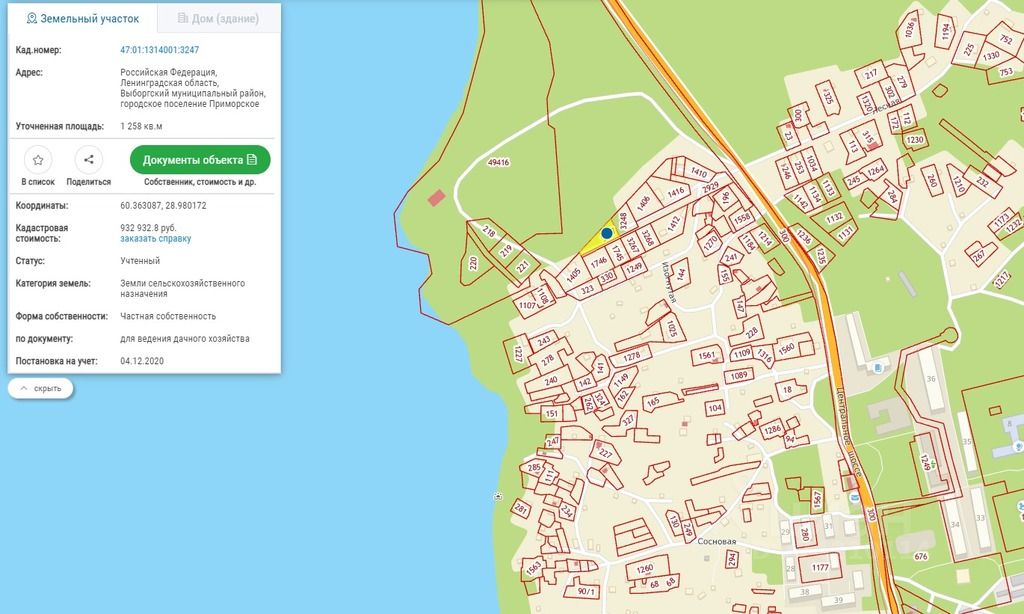Select map parcel labeled 1278

click(x=632, y=357)
